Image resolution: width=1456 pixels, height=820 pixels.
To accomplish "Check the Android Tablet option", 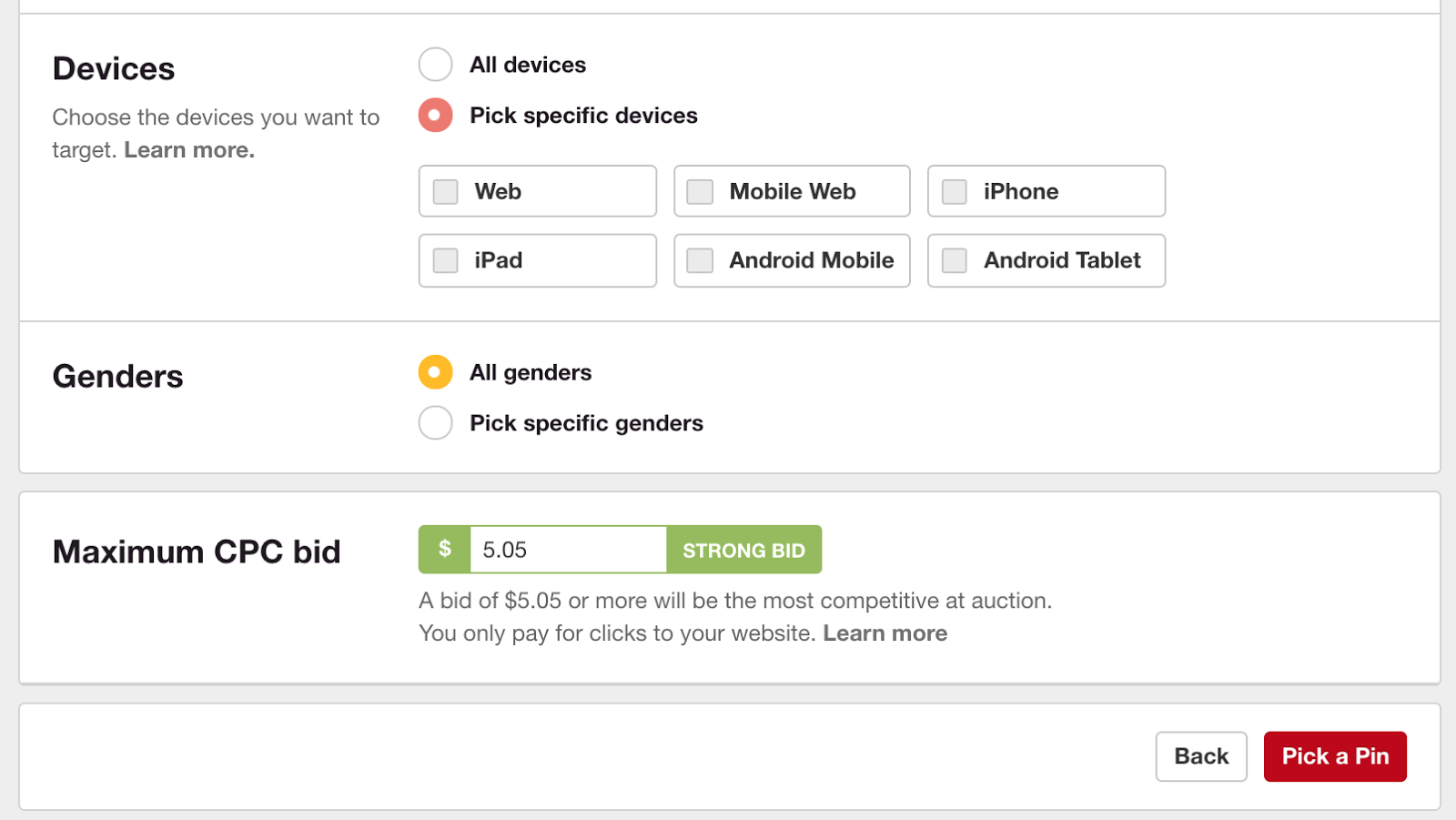I will [x=954, y=260].
